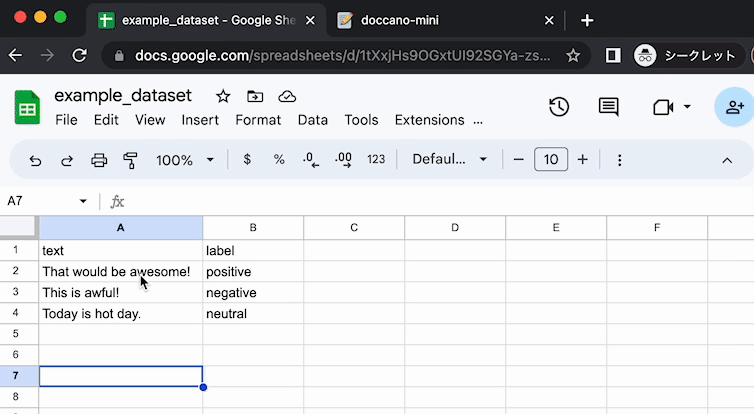The height and width of the screenshot is (414, 754).
Task: Open the Format menu
Action: (x=258, y=120)
